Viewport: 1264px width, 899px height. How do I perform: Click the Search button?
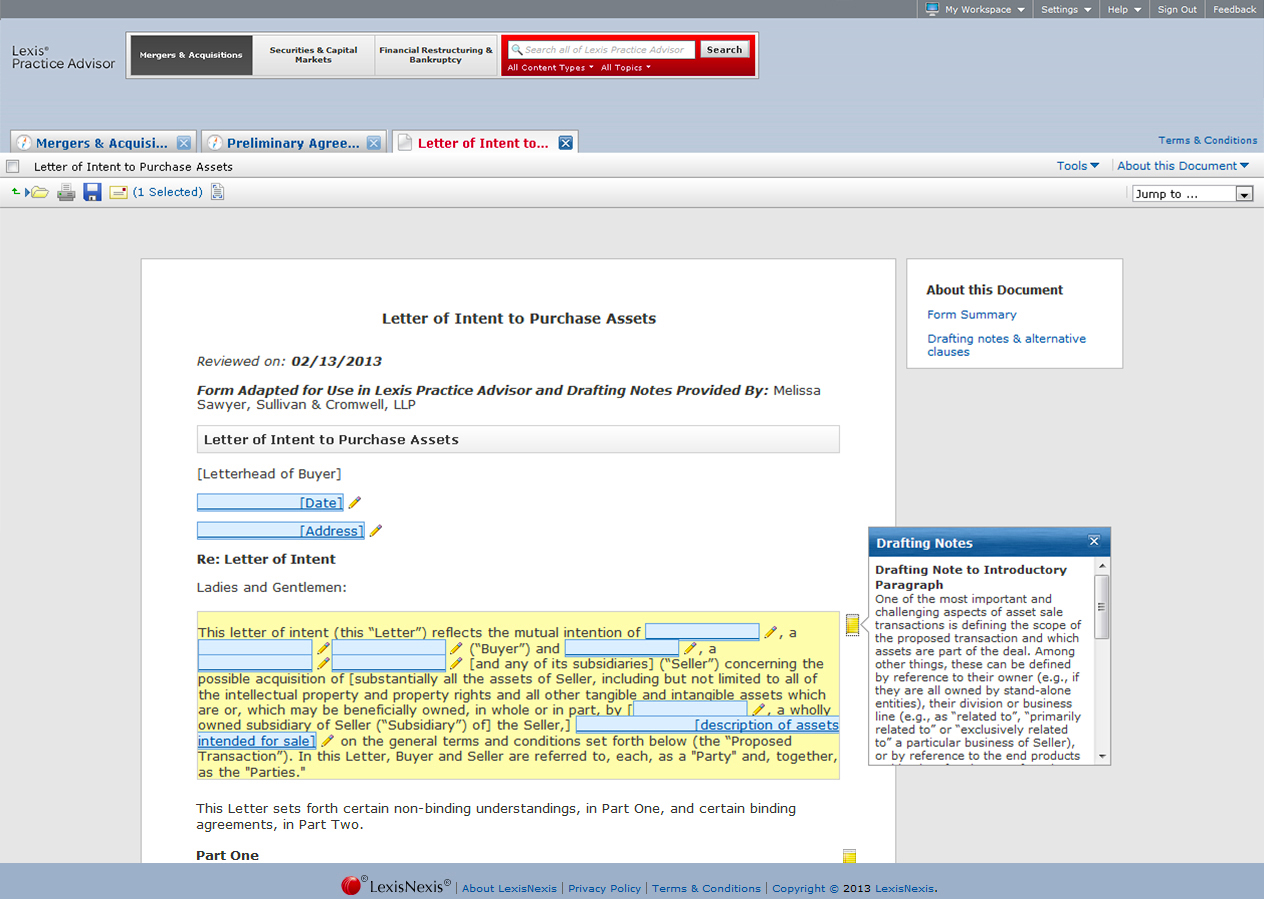click(724, 50)
